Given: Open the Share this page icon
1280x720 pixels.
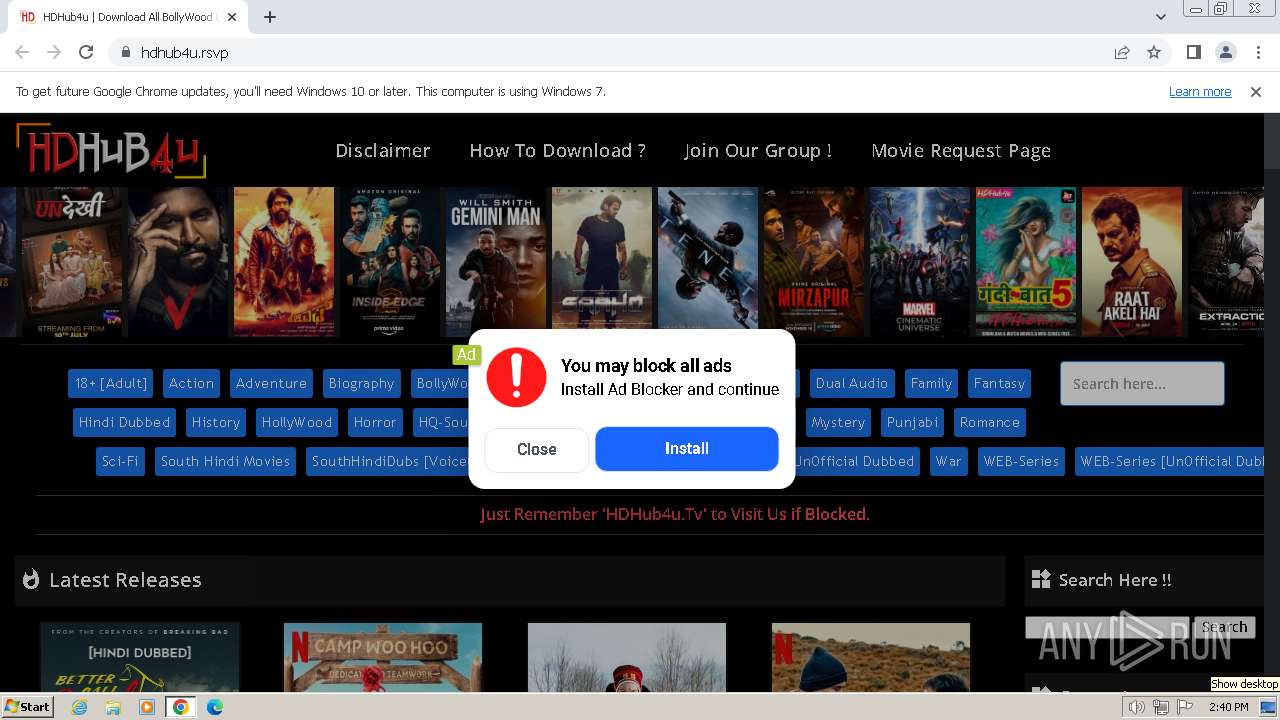Looking at the screenshot, I should click(x=1122, y=52).
